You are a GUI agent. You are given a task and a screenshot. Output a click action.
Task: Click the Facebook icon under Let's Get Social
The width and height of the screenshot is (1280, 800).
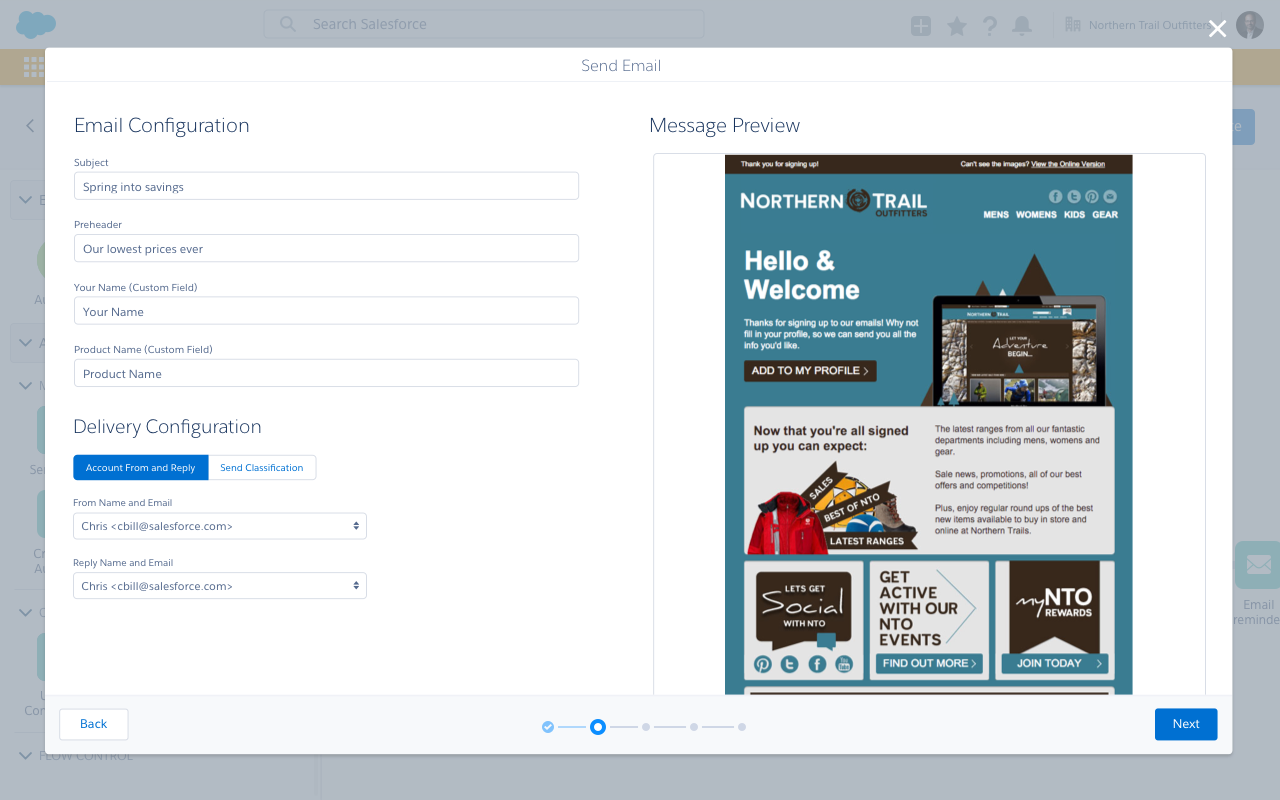(817, 664)
